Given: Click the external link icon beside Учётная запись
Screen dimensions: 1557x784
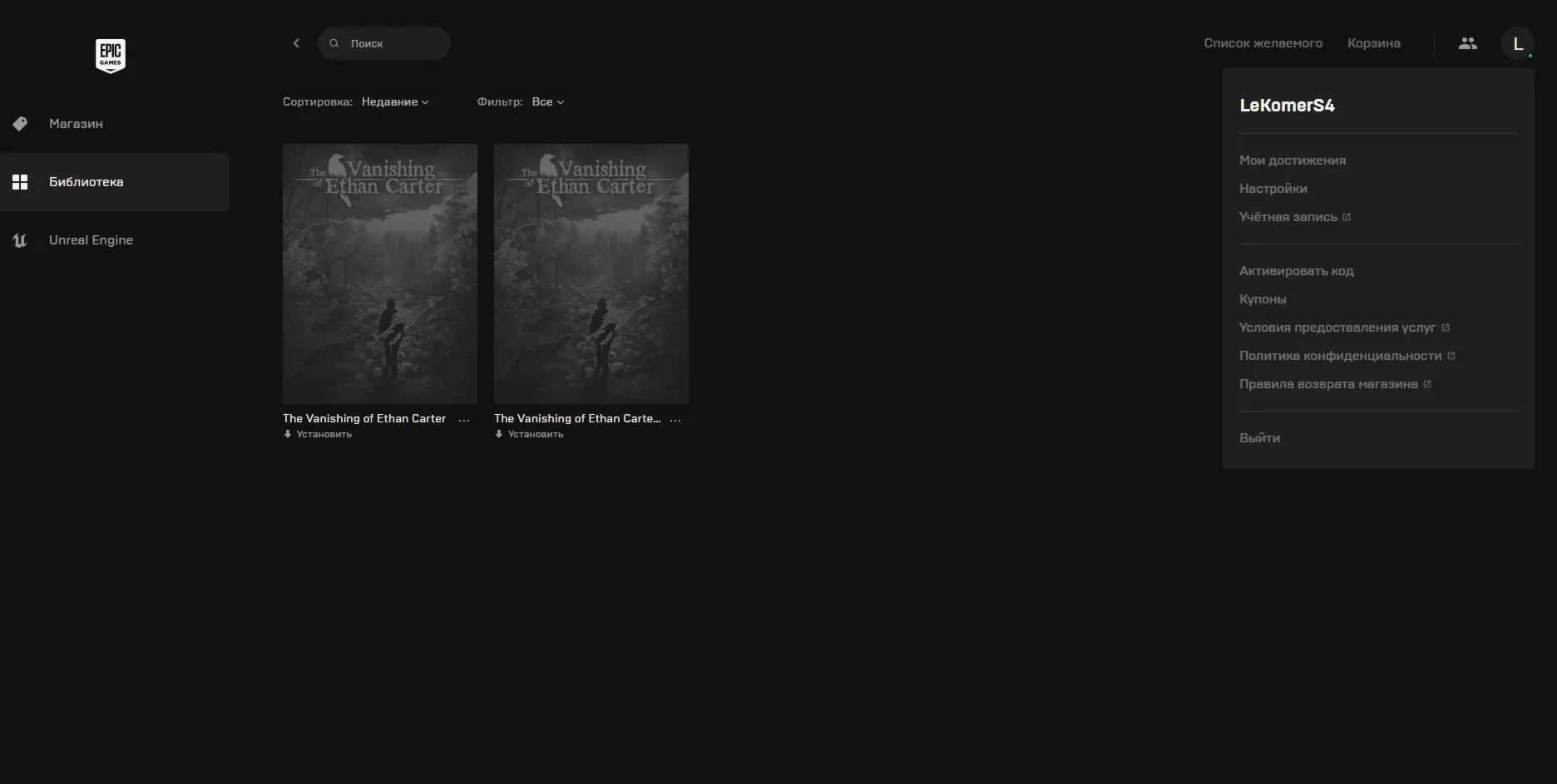Looking at the screenshot, I should pyautogui.click(x=1347, y=217).
